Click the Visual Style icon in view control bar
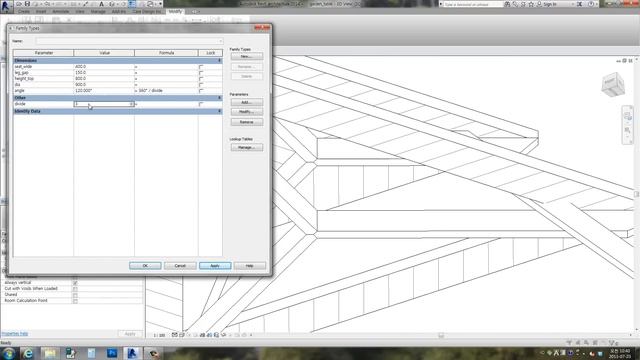 pos(182,335)
